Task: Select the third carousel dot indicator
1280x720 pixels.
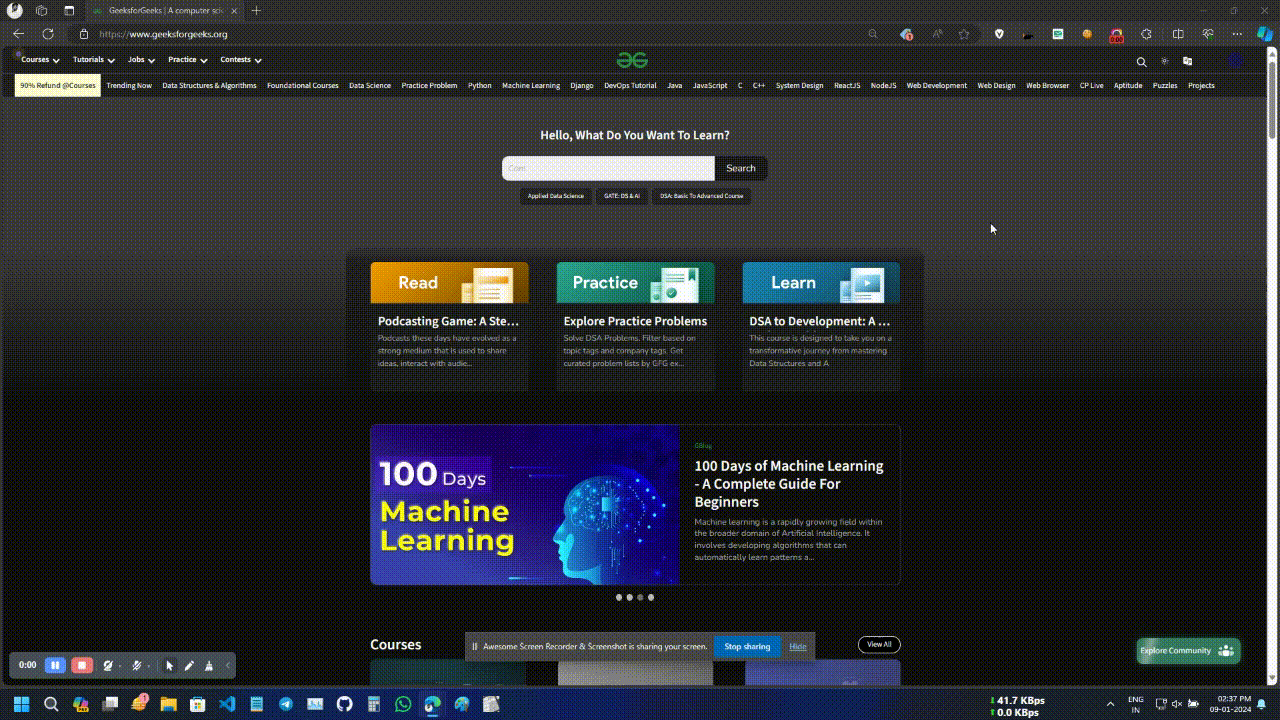Action: pyautogui.click(x=640, y=597)
